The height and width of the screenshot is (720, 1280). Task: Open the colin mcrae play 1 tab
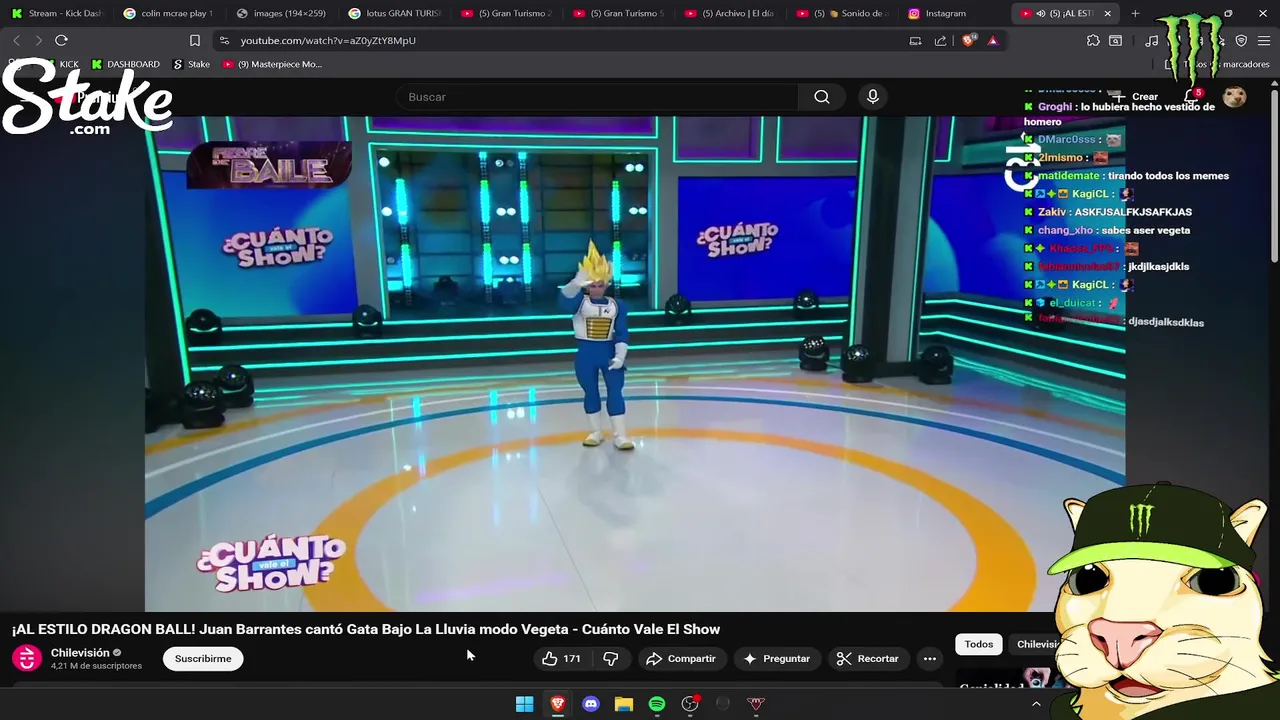168,13
